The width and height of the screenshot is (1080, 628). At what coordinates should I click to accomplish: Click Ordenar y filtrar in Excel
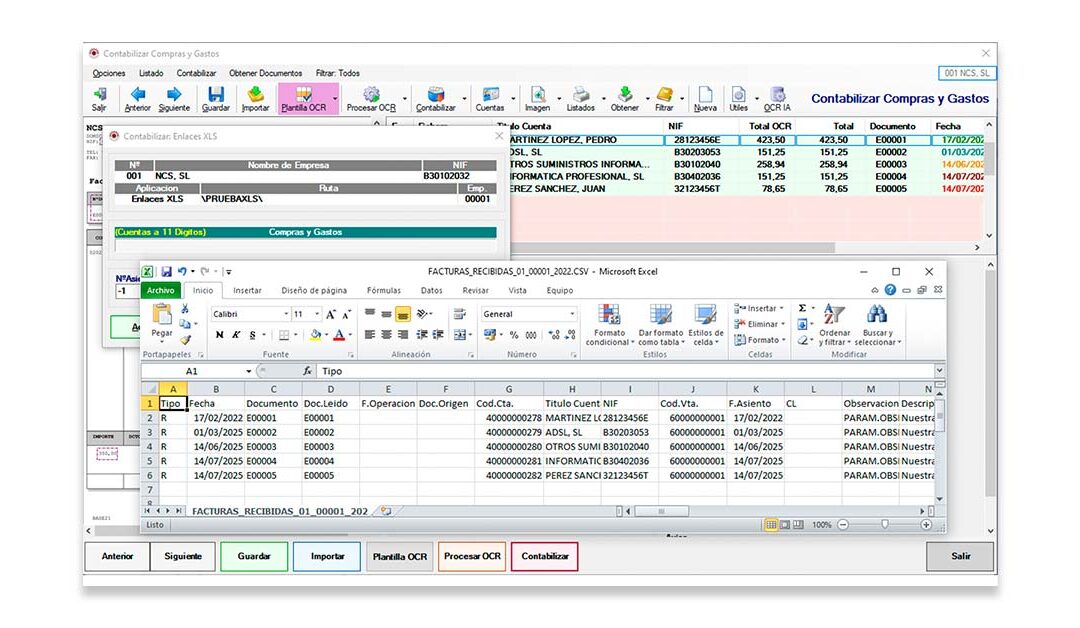click(x=834, y=324)
